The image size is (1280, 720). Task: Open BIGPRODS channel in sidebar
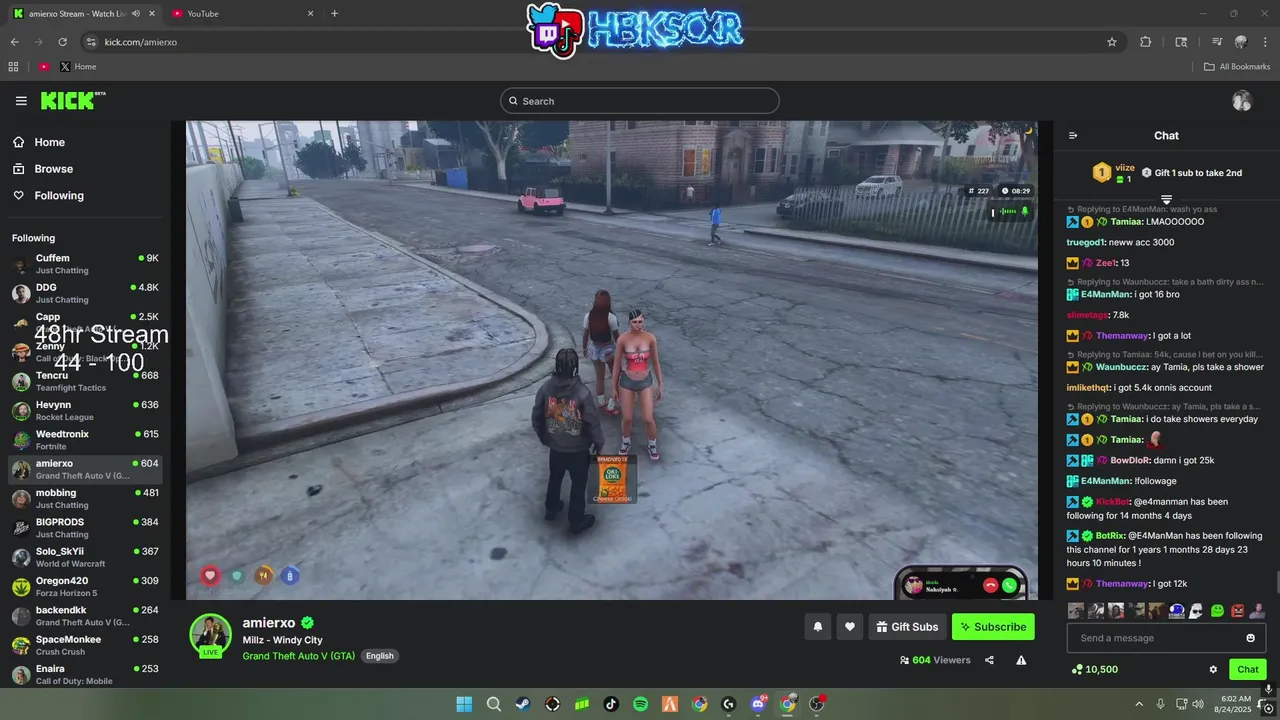click(x=85, y=528)
